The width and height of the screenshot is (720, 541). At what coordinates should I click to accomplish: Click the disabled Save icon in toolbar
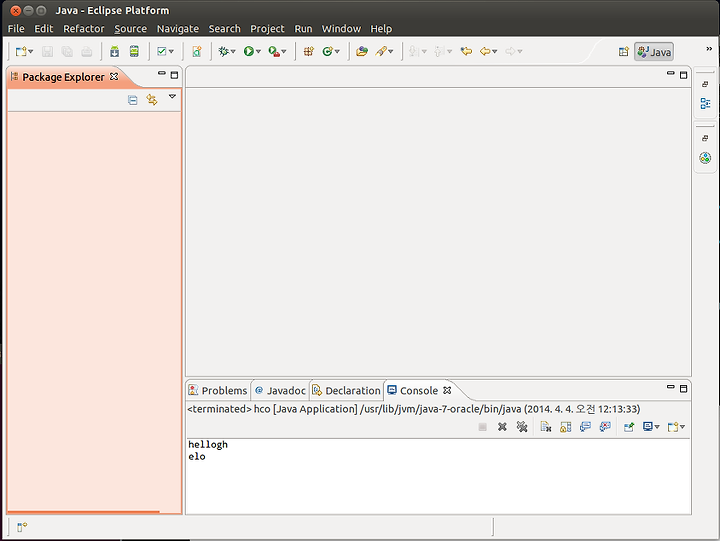47,51
